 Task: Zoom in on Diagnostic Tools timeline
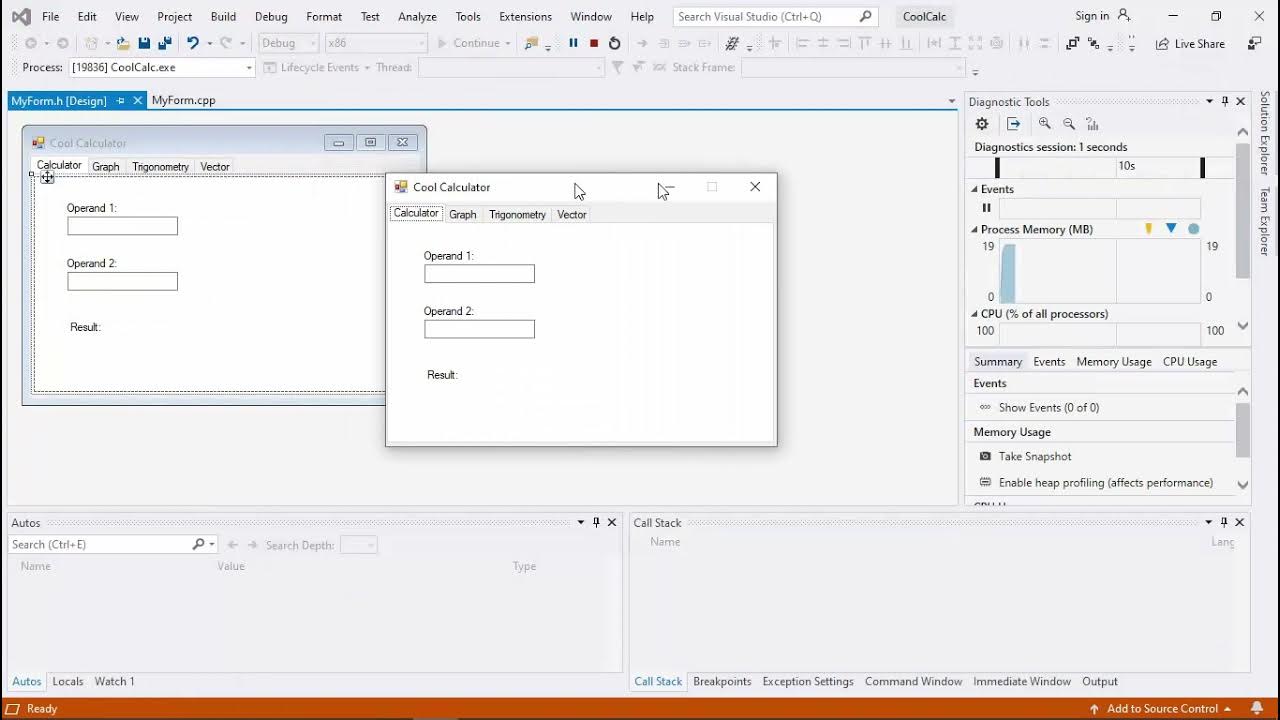pyautogui.click(x=1045, y=124)
